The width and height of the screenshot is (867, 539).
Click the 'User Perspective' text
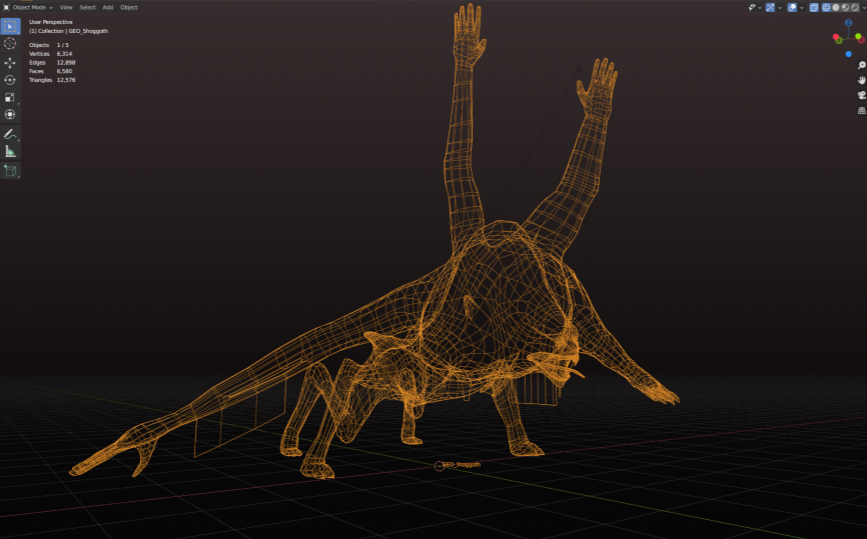(x=51, y=22)
